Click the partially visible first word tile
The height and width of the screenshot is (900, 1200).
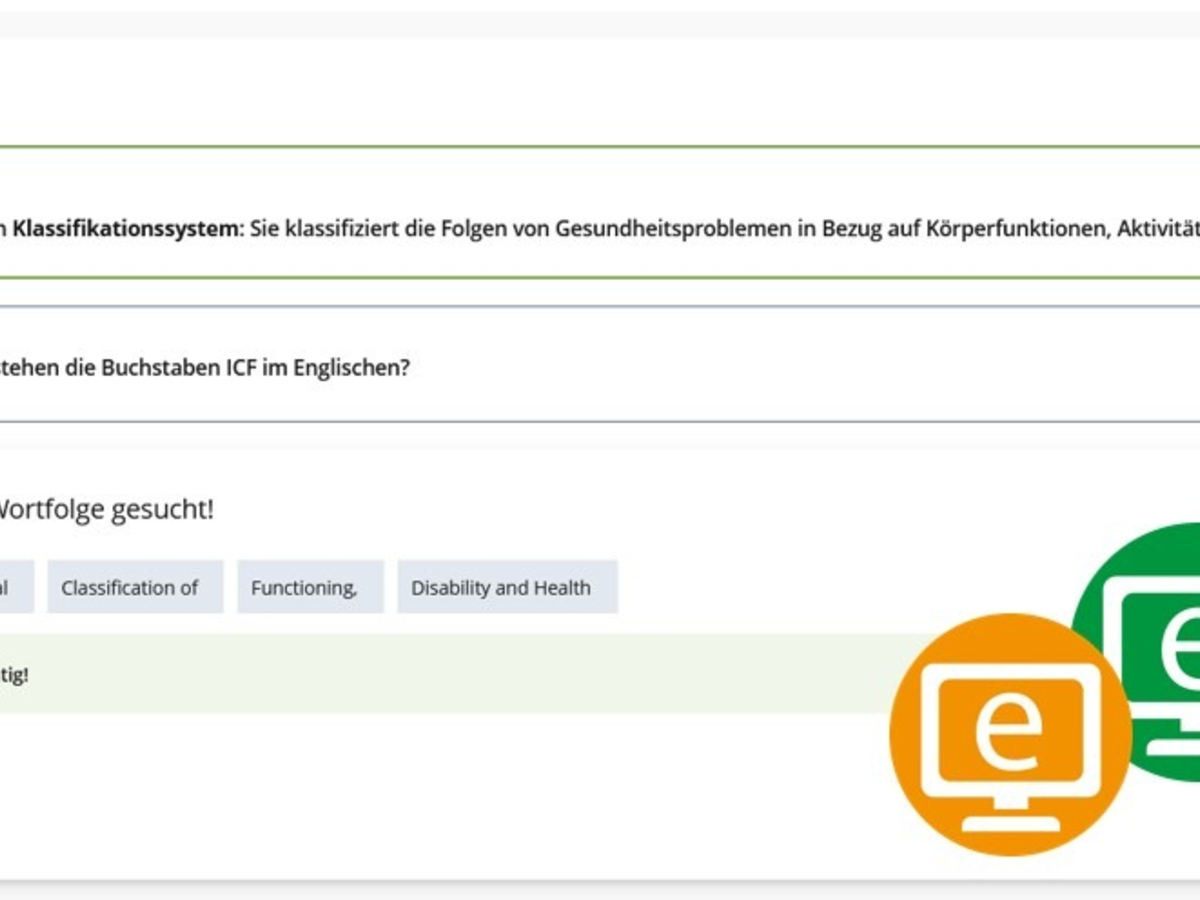15,587
